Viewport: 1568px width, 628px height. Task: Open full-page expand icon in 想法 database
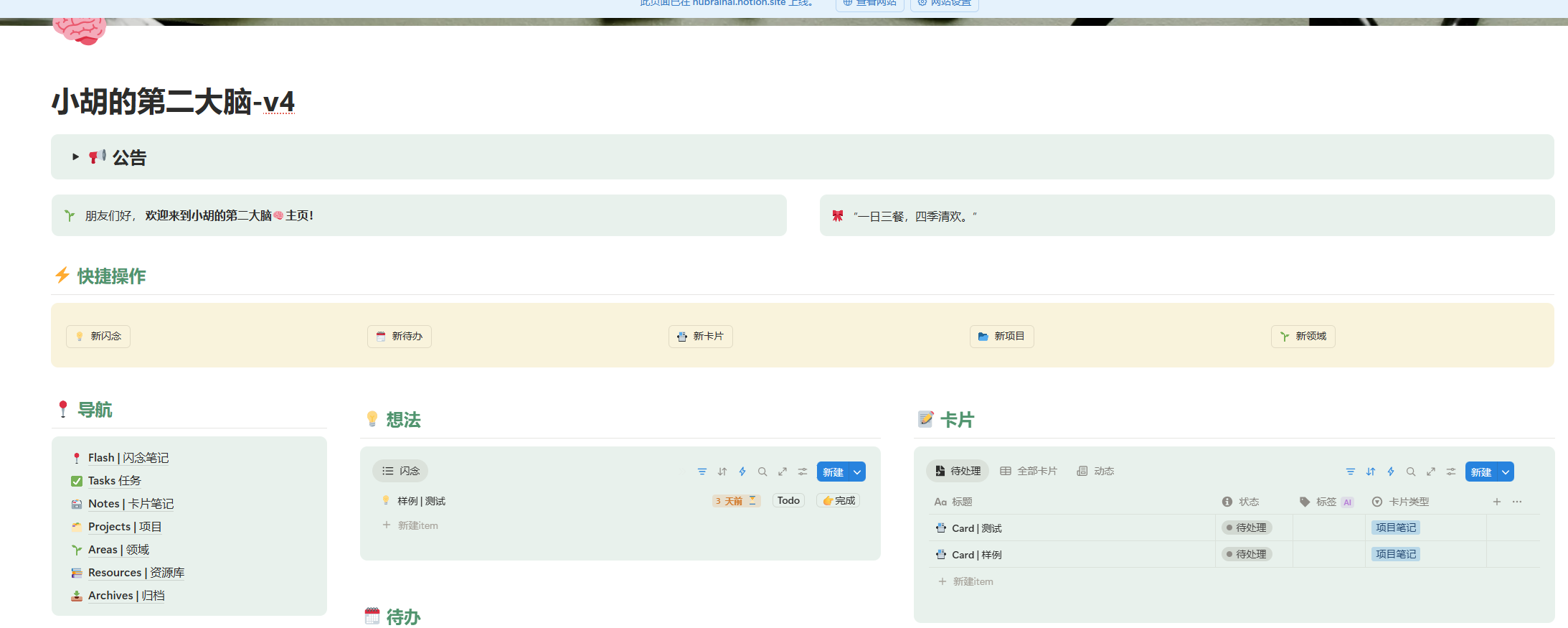tap(783, 472)
